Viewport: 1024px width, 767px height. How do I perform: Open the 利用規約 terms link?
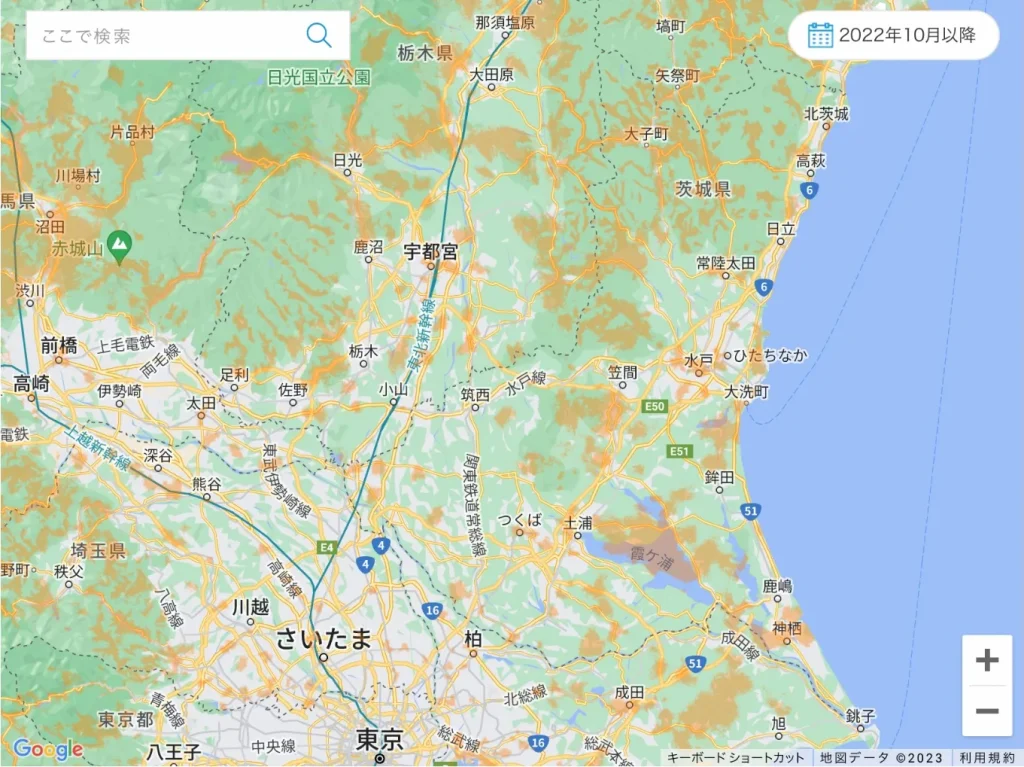(987, 758)
